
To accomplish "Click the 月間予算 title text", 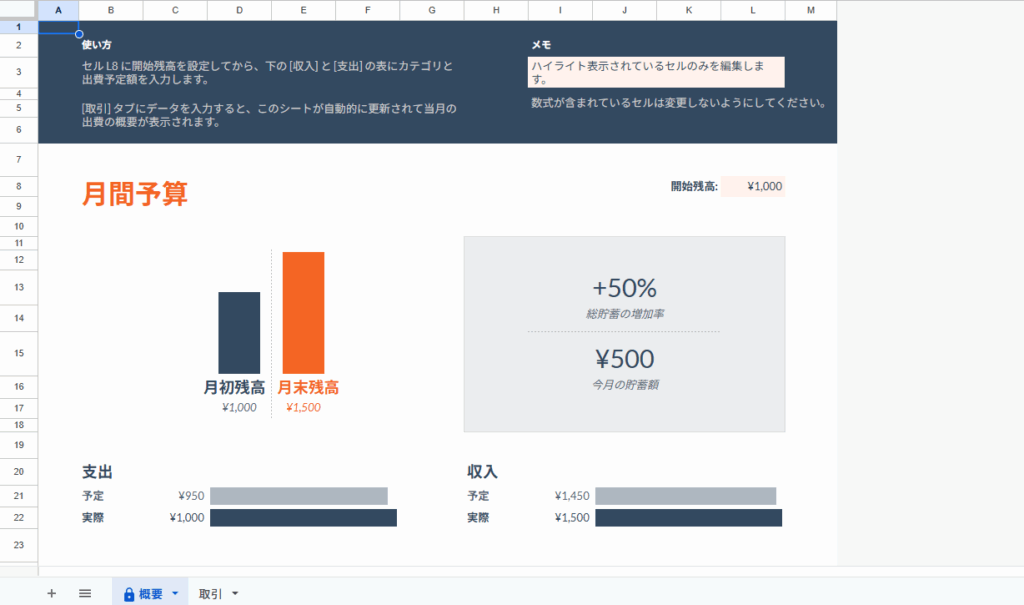I will (x=135, y=194).
